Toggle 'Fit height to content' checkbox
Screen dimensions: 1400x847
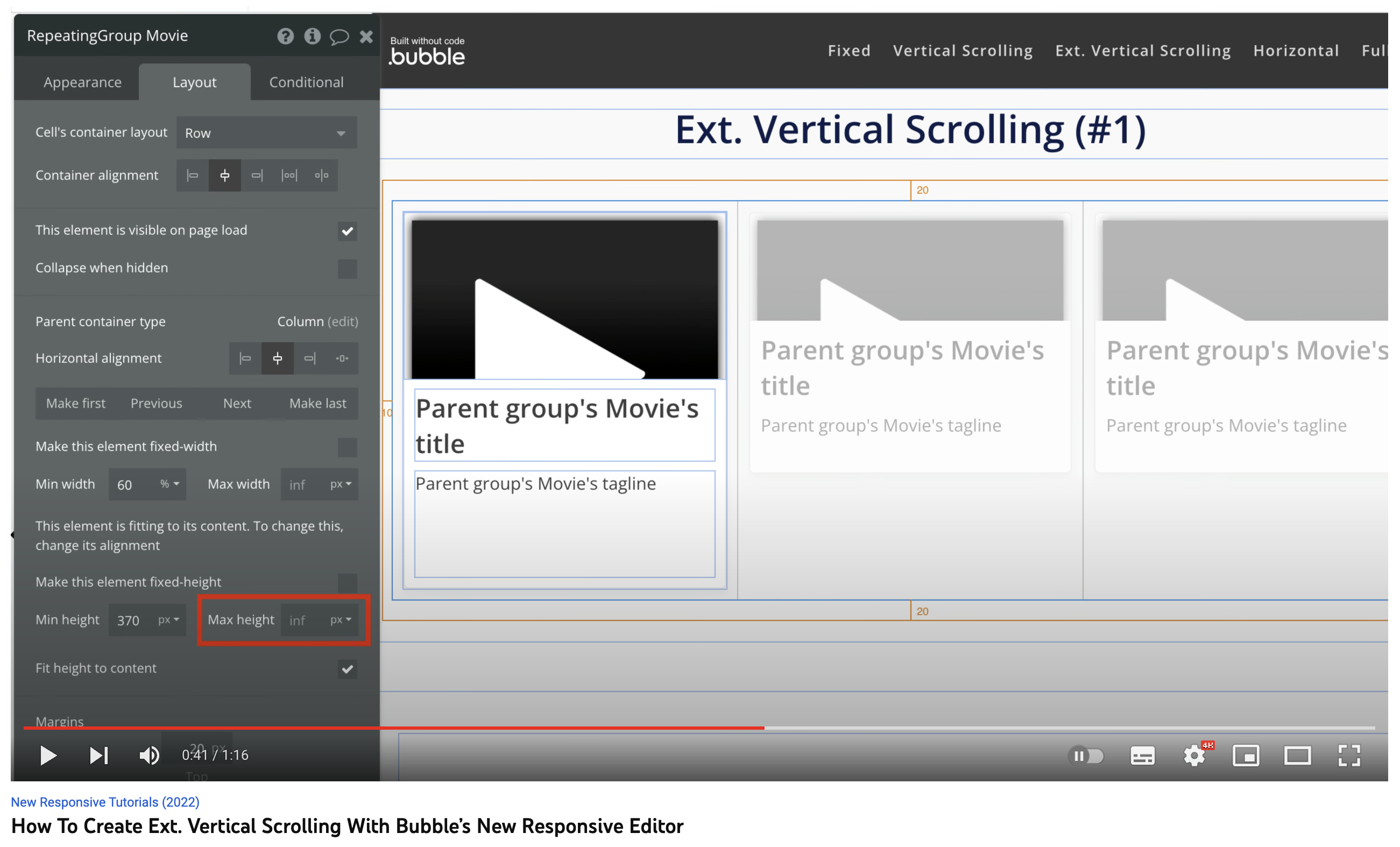coord(347,669)
